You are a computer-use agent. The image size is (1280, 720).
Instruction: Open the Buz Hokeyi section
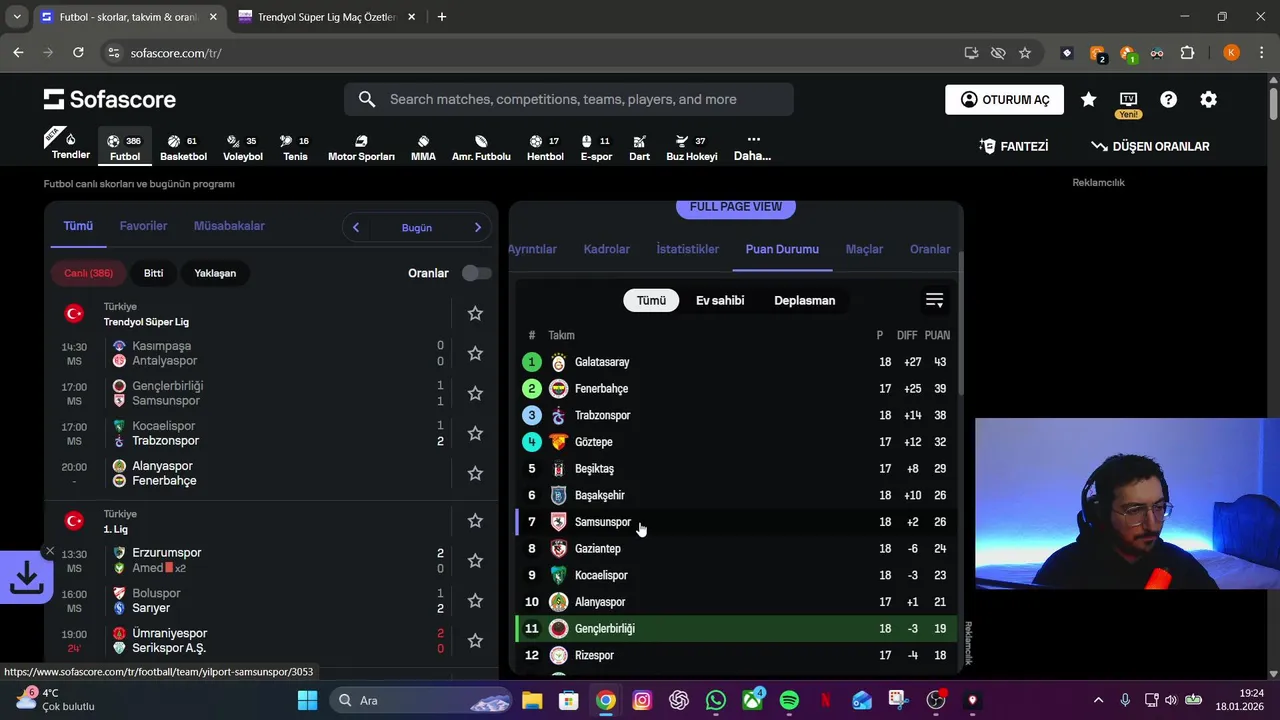coord(692,147)
